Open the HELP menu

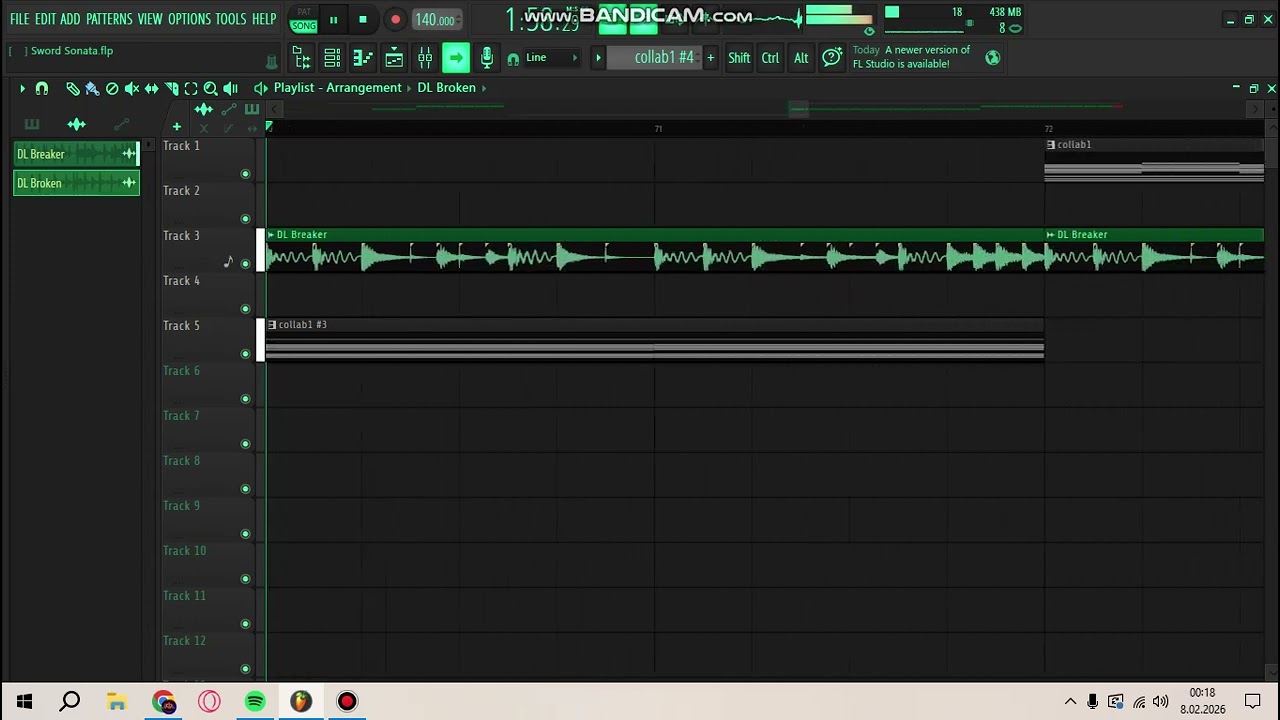coord(264,19)
